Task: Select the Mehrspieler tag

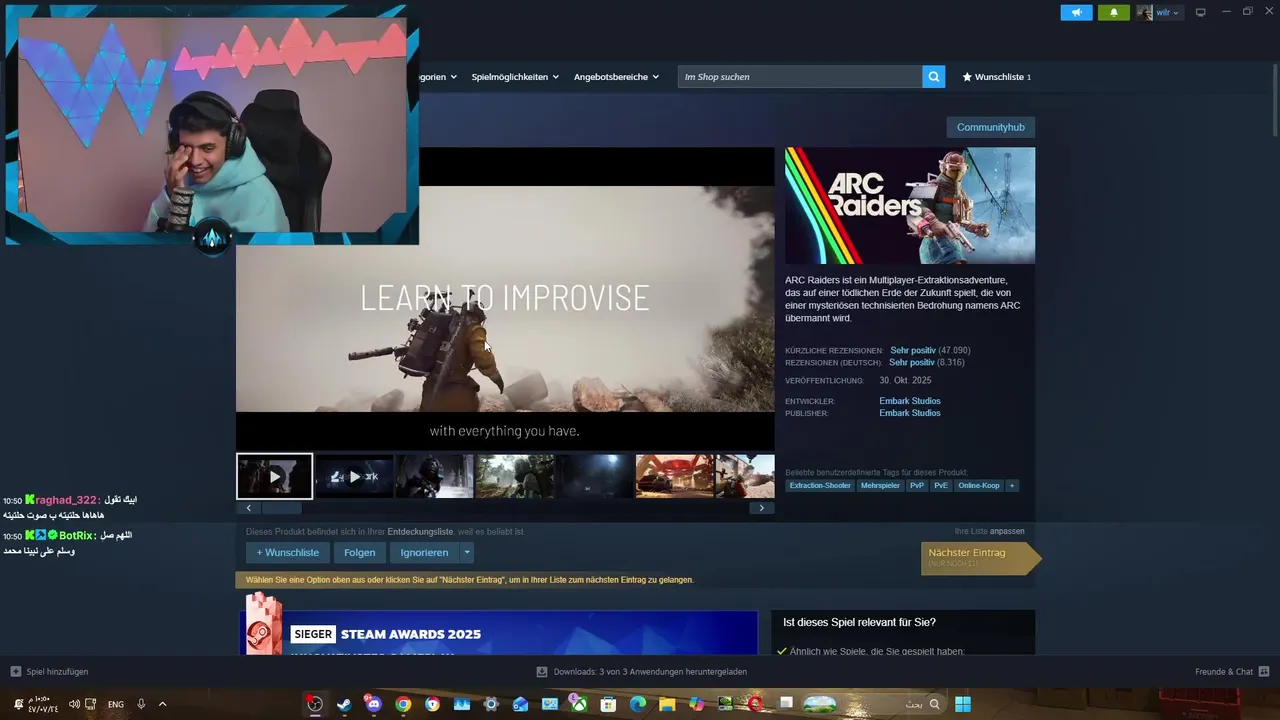Action: [880, 485]
